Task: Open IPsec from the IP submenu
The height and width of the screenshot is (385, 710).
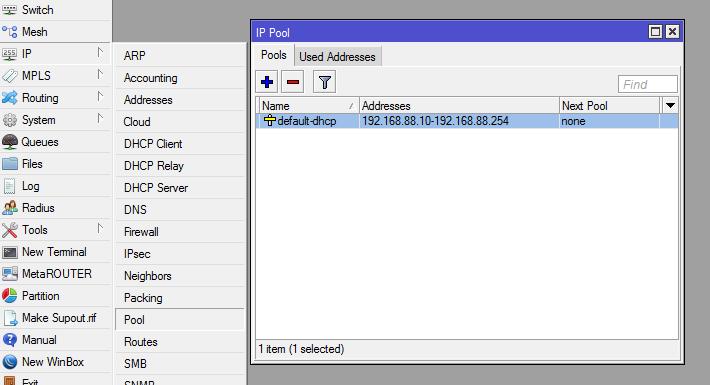Action: click(180, 254)
